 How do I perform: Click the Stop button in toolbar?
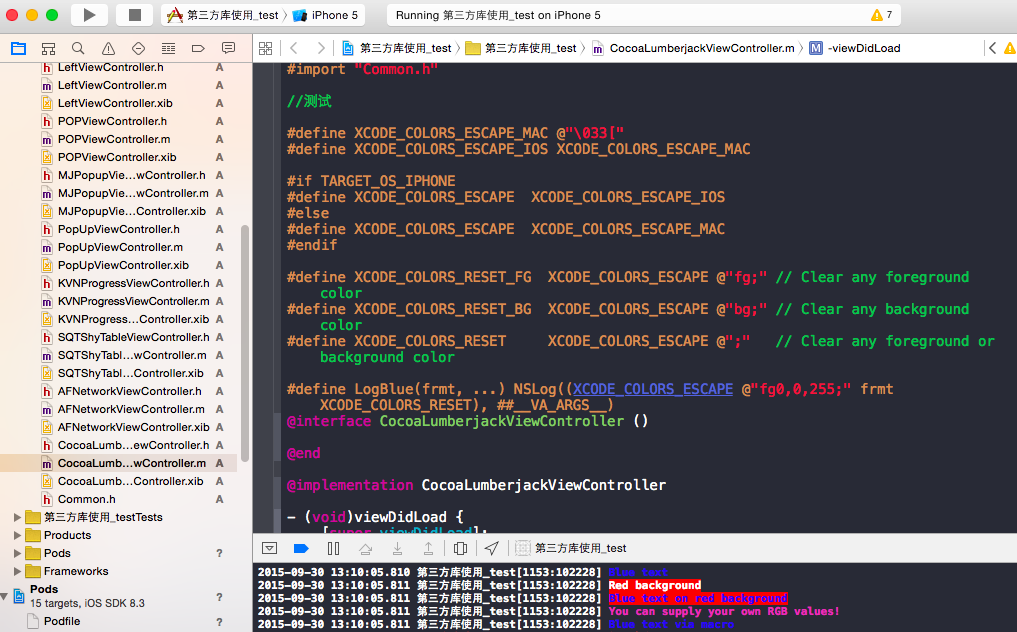point(134,15)
